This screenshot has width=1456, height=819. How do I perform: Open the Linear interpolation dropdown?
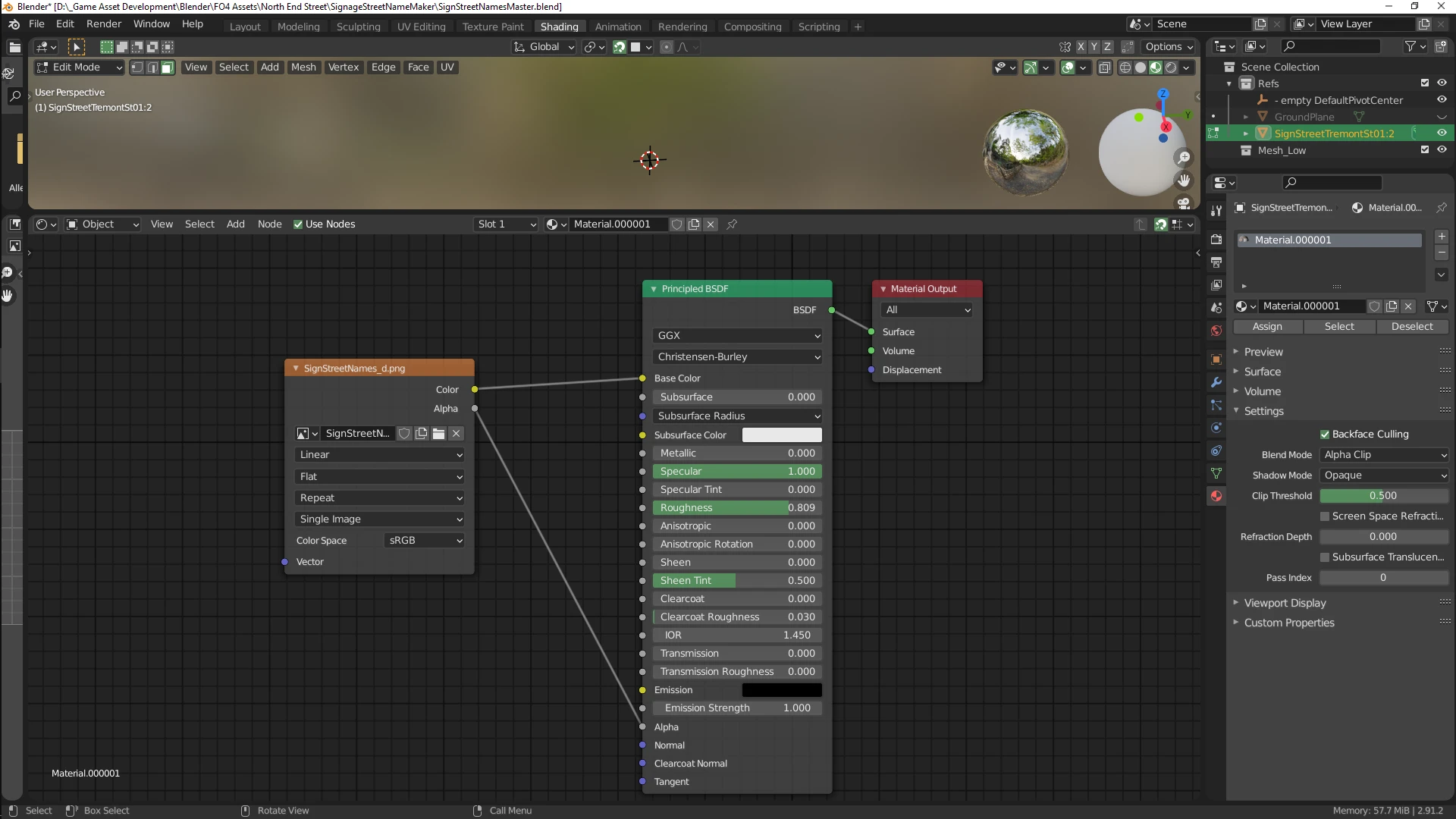pyautogui.click(x=379, y=455)
